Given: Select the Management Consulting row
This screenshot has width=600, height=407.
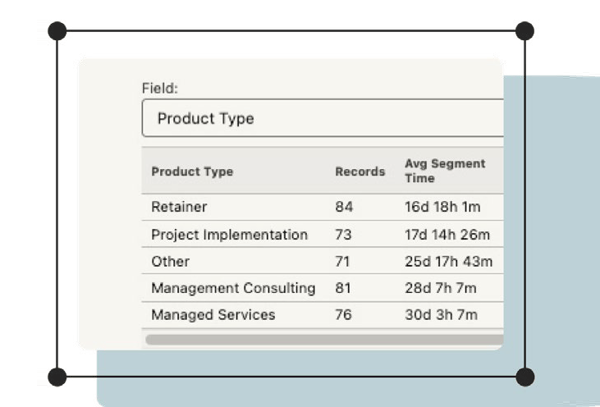Looking at the screenshot, I should click(233, 288).
